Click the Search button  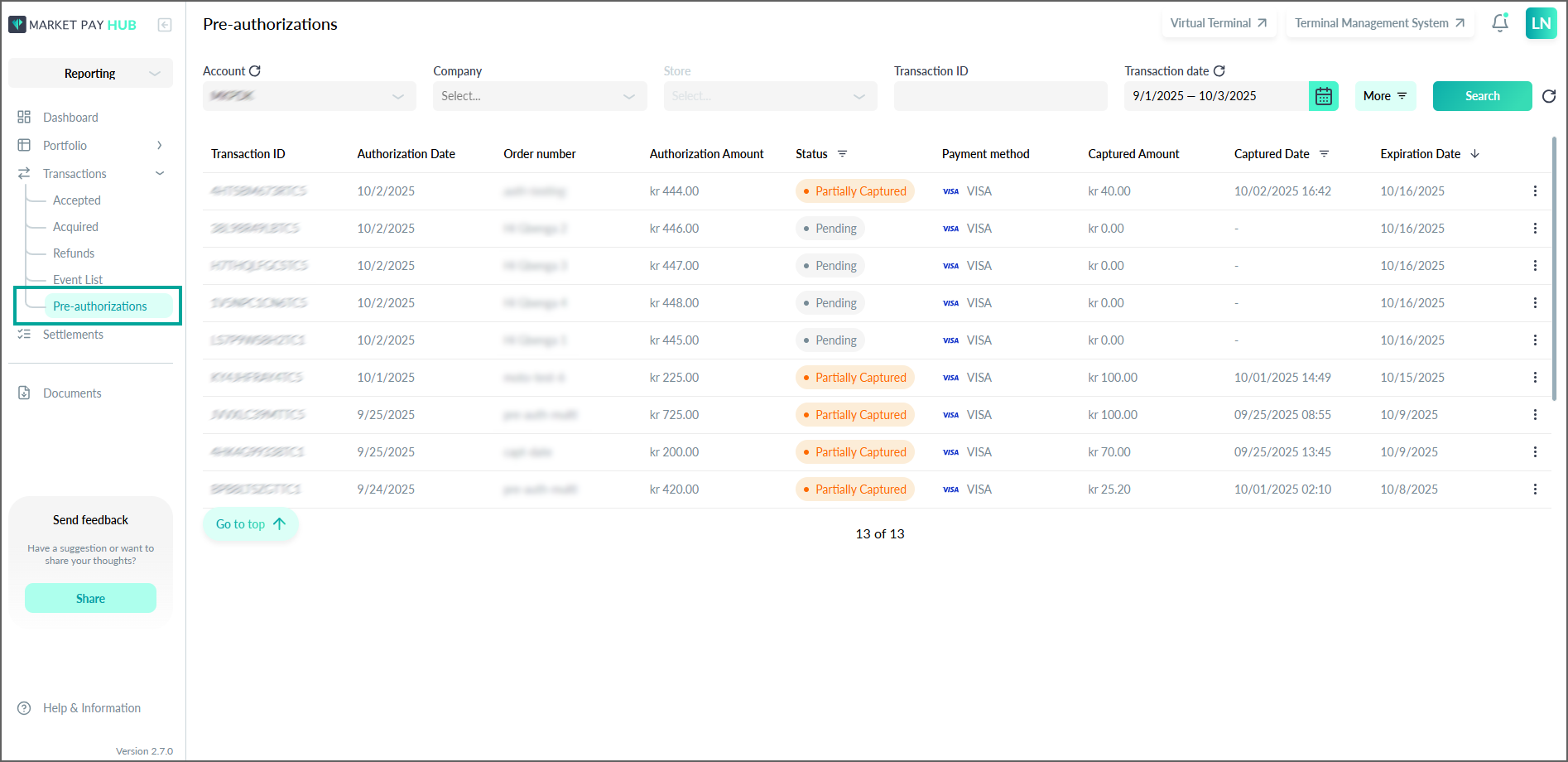[1482, 96]
